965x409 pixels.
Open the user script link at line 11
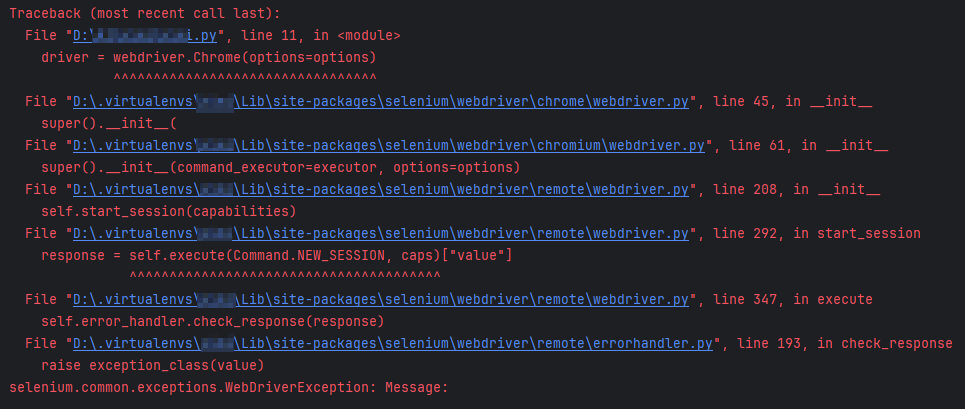click(145, 36)
